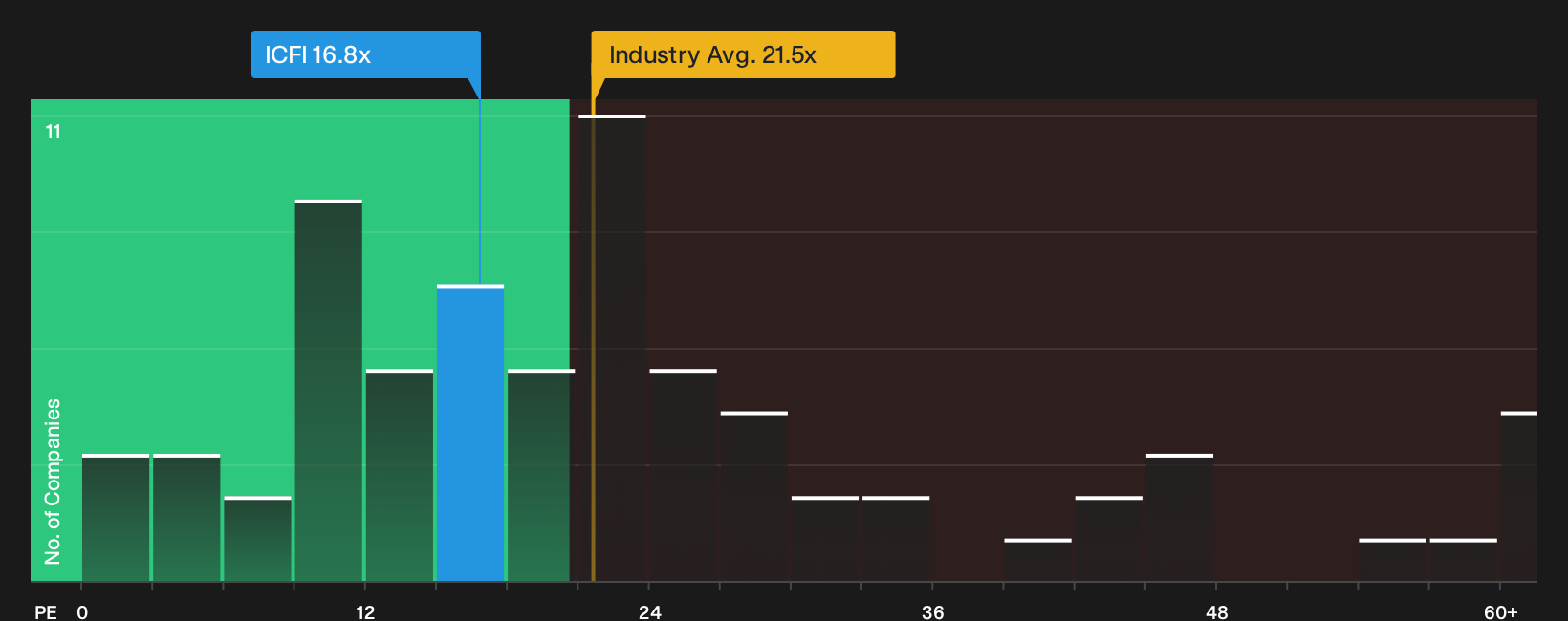Select the bar for PE 24 to 27

[x=683, y=475]
